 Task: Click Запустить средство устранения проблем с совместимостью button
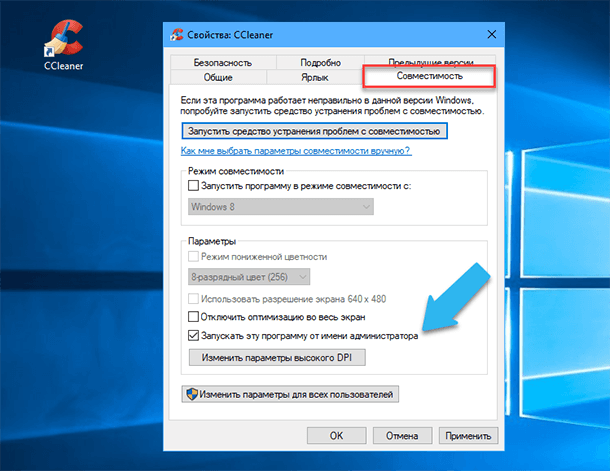click(314, 131)
